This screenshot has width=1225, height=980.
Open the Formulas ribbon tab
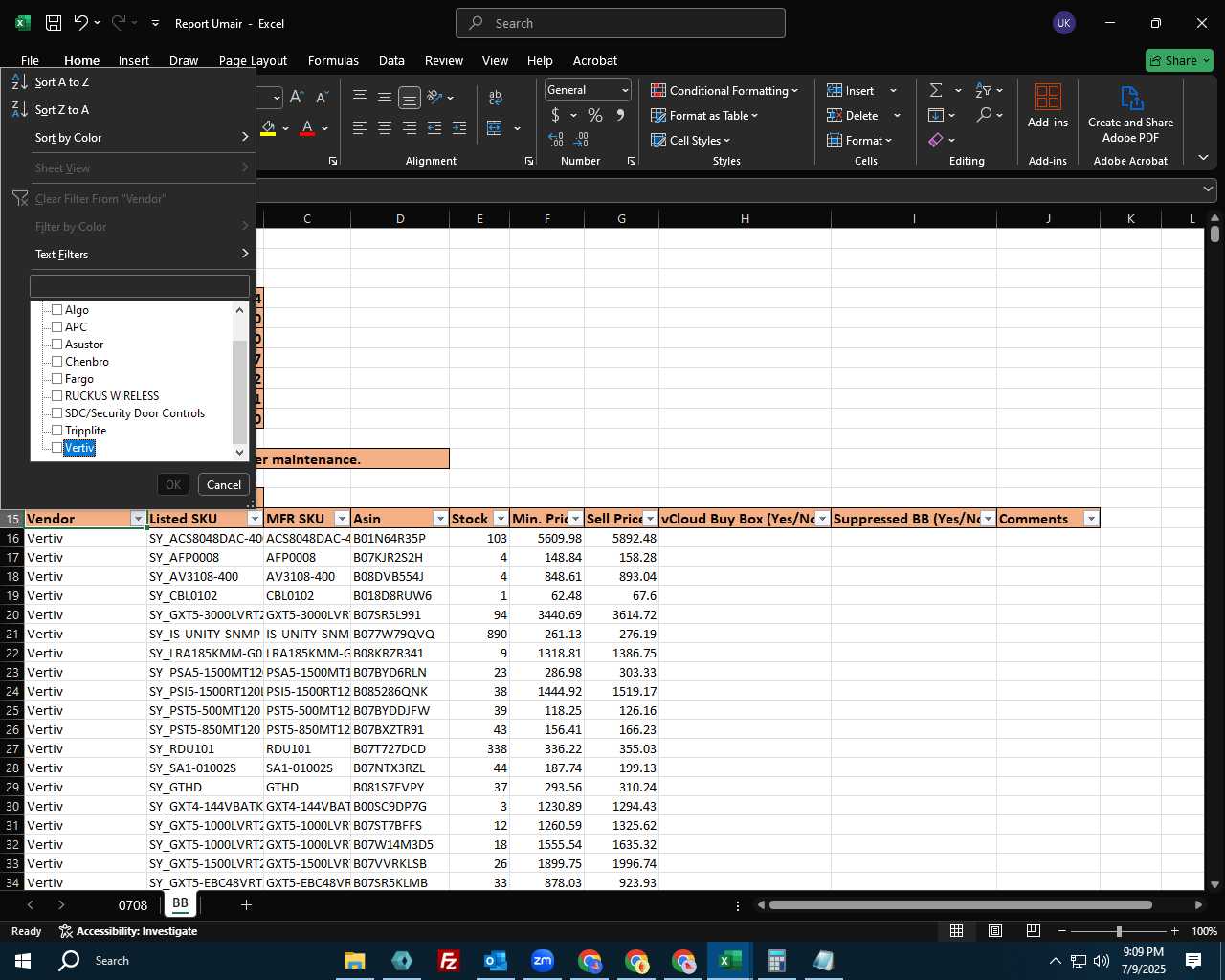coord(333,60)
